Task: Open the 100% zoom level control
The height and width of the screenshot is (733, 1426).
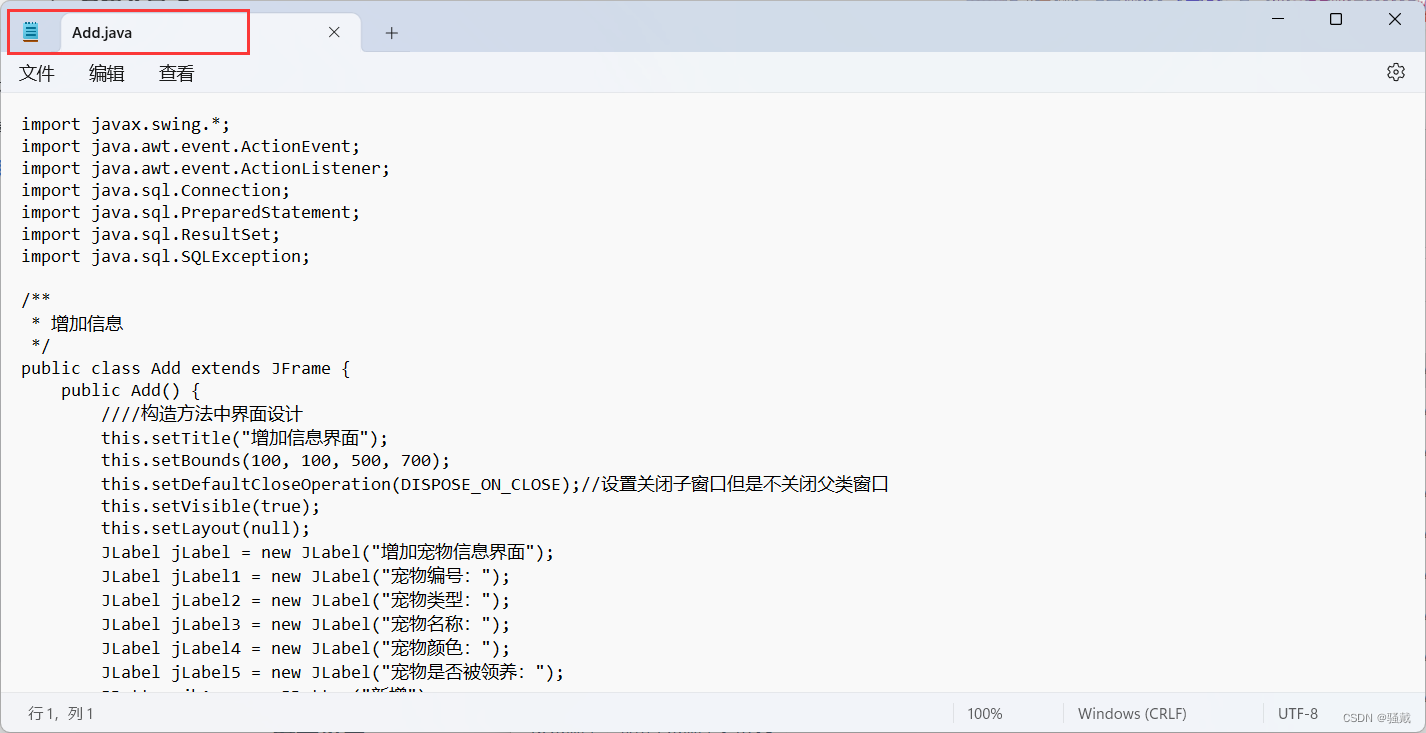Action: click(984, 713)
